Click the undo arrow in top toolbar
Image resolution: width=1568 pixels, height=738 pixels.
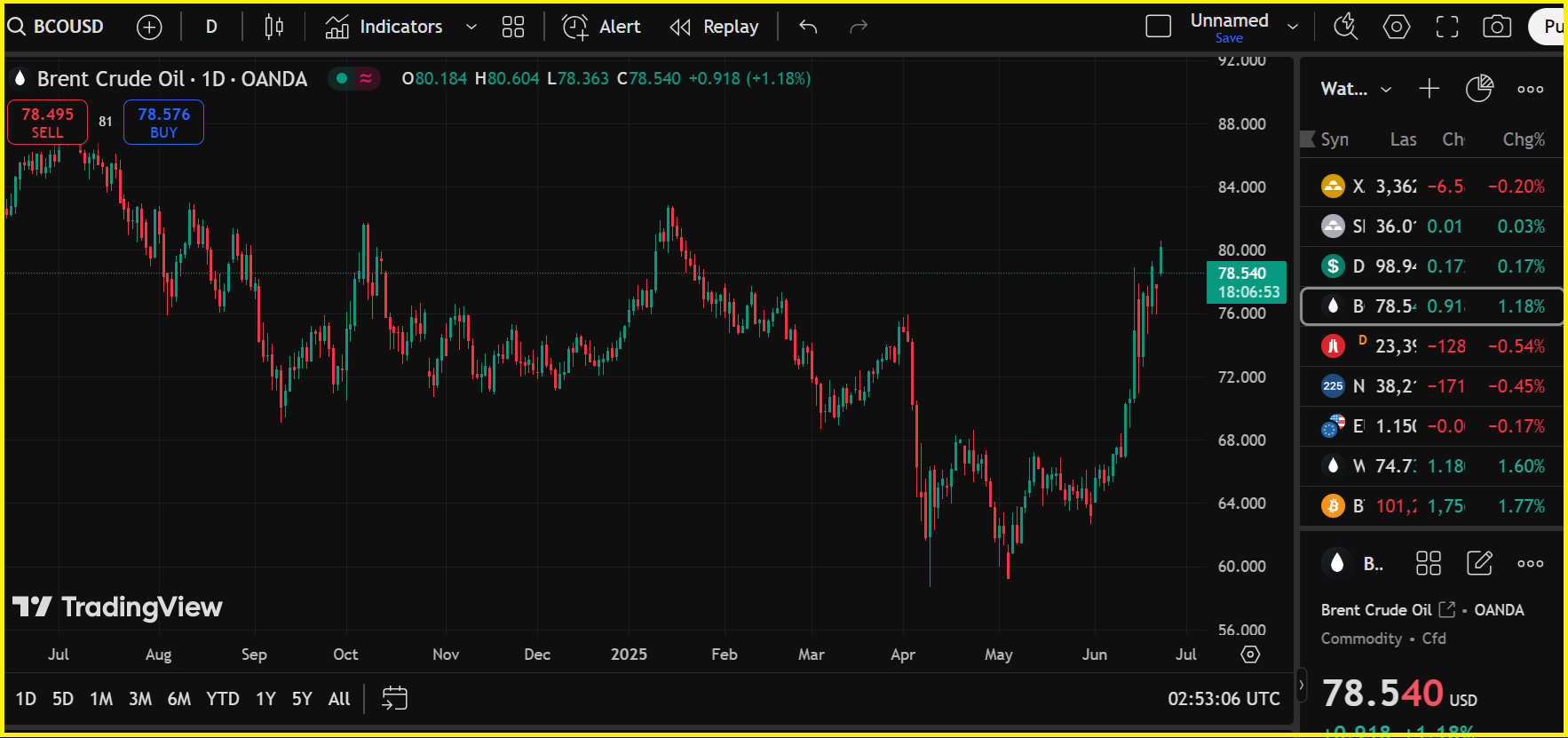click(x=808, y=28)
